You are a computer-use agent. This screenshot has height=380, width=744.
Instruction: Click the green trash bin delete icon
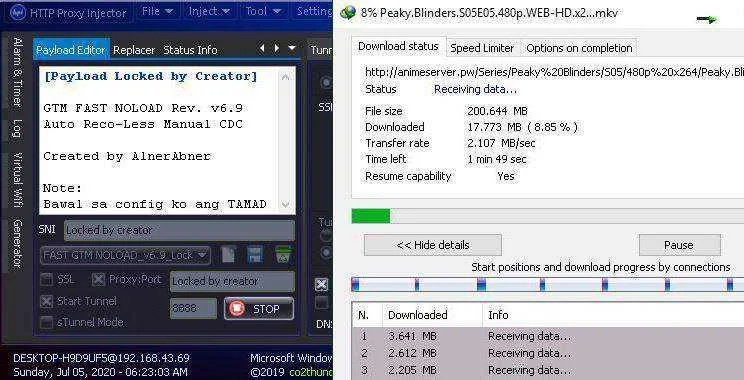click(283, 255)
